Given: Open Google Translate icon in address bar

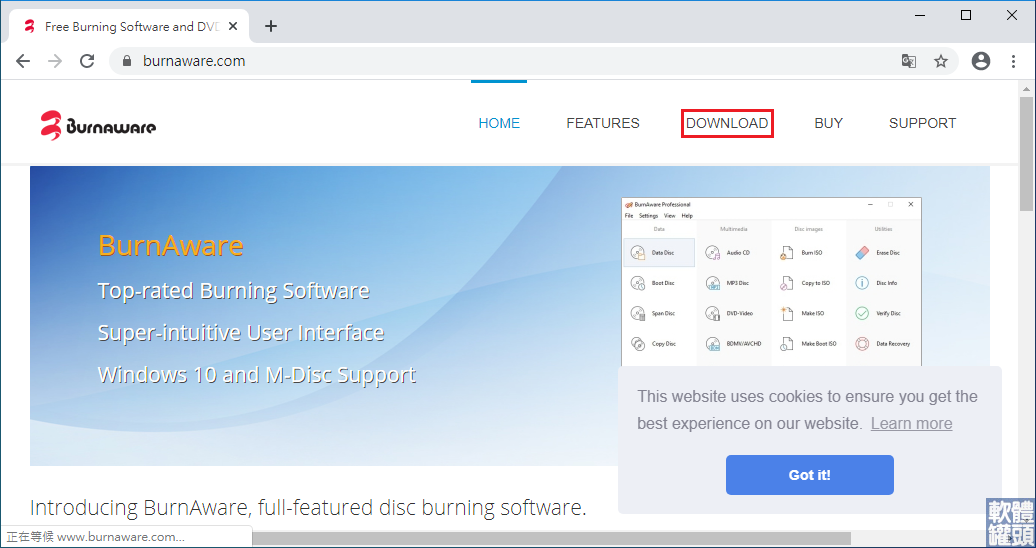Looking at the screenshot, I should click(x=909, y=61).
